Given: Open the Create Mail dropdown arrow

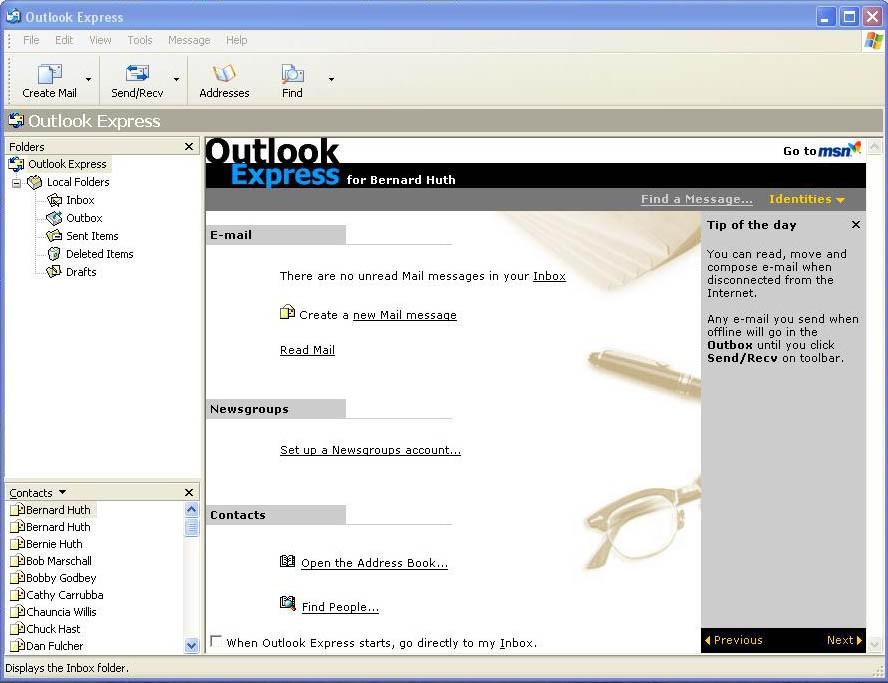Looking at the screenshot, I should [88, 79].
